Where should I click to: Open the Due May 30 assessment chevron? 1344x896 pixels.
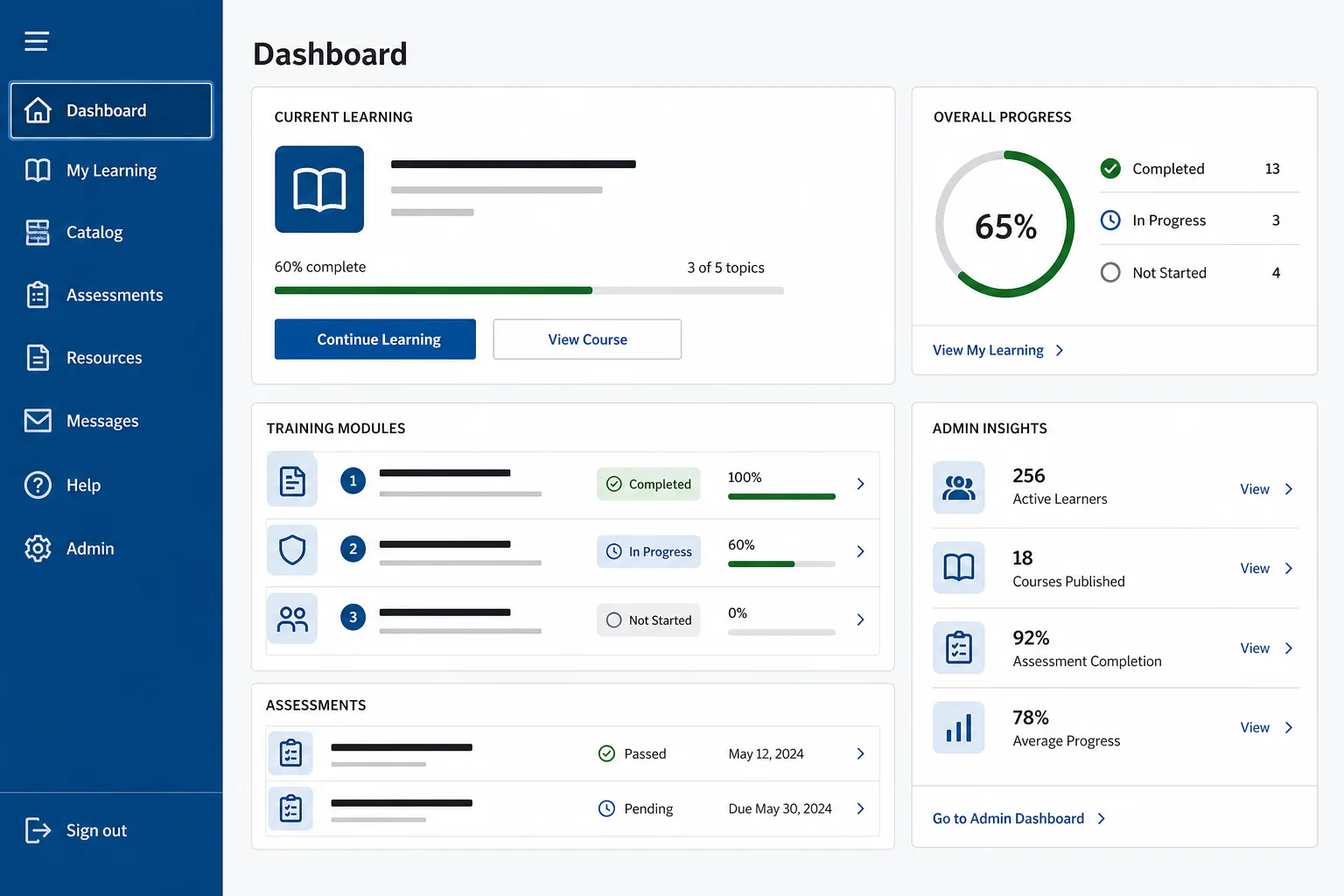click(860, 808)
